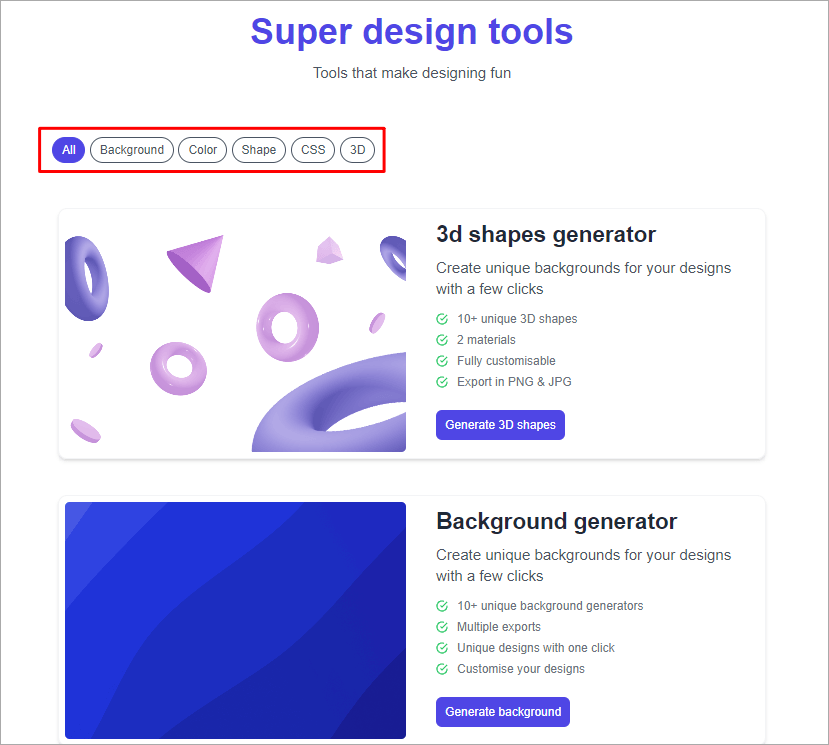Click the checkmark beside "Fully customisable"
Image resolution: width=829 pixels, height=745 pixels.
click(x=441, y=360)
